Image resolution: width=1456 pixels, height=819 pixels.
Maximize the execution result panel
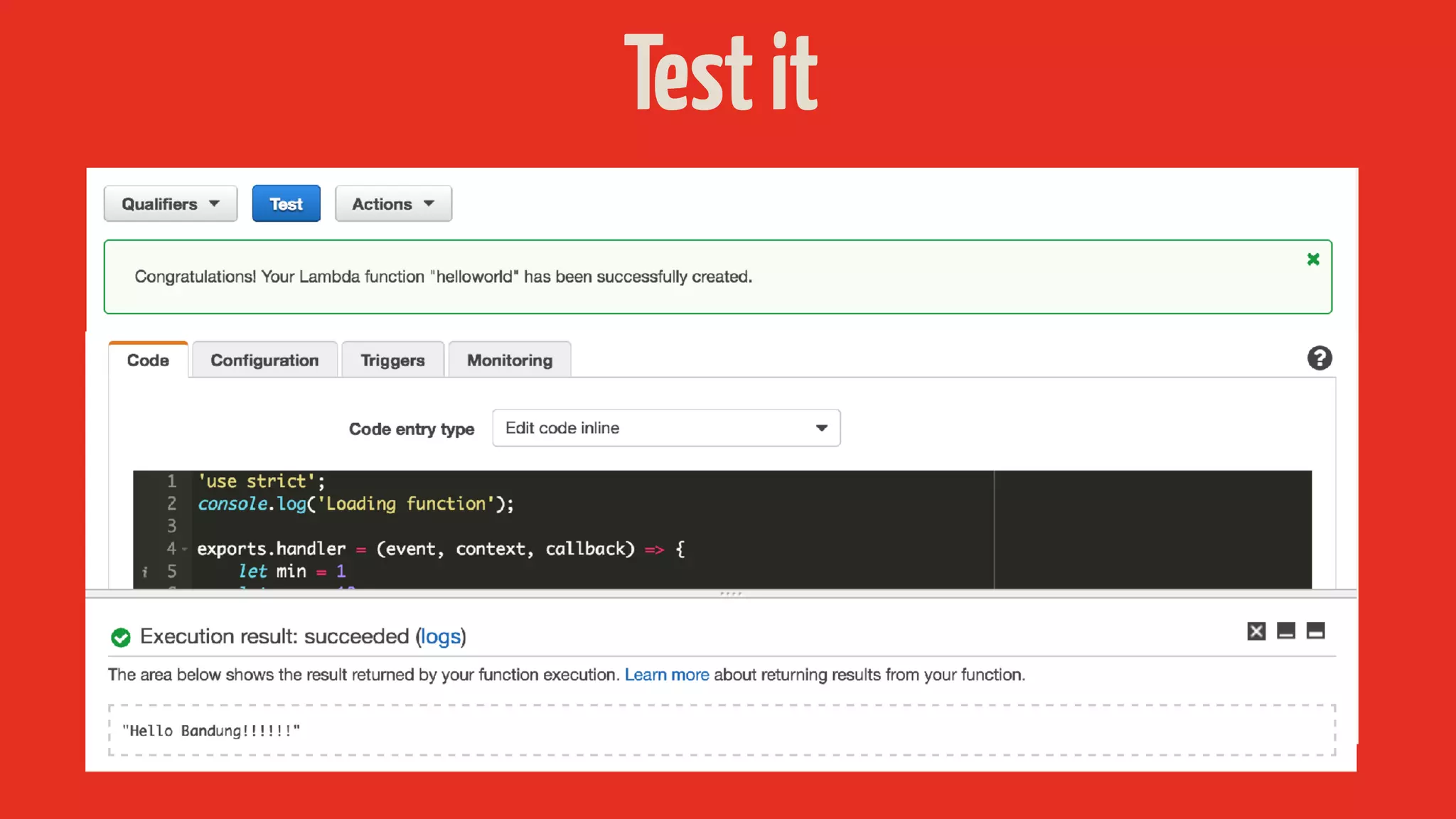[x=1315, y=631]
